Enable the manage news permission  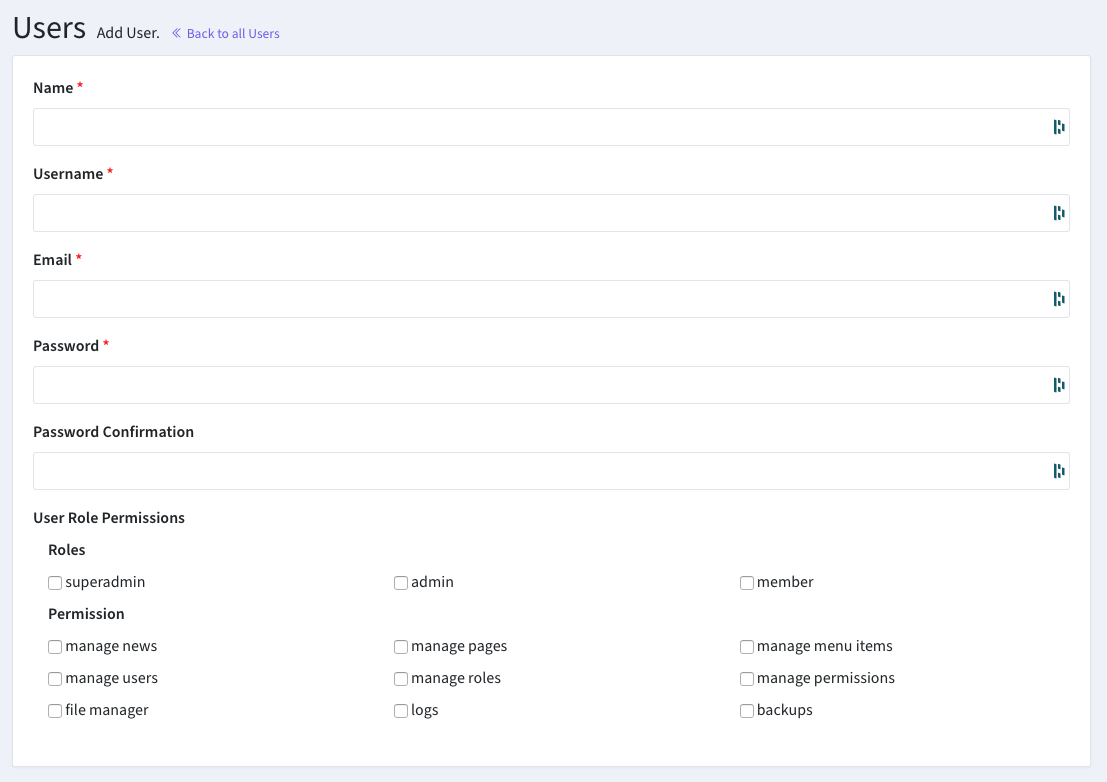point(55,647)
